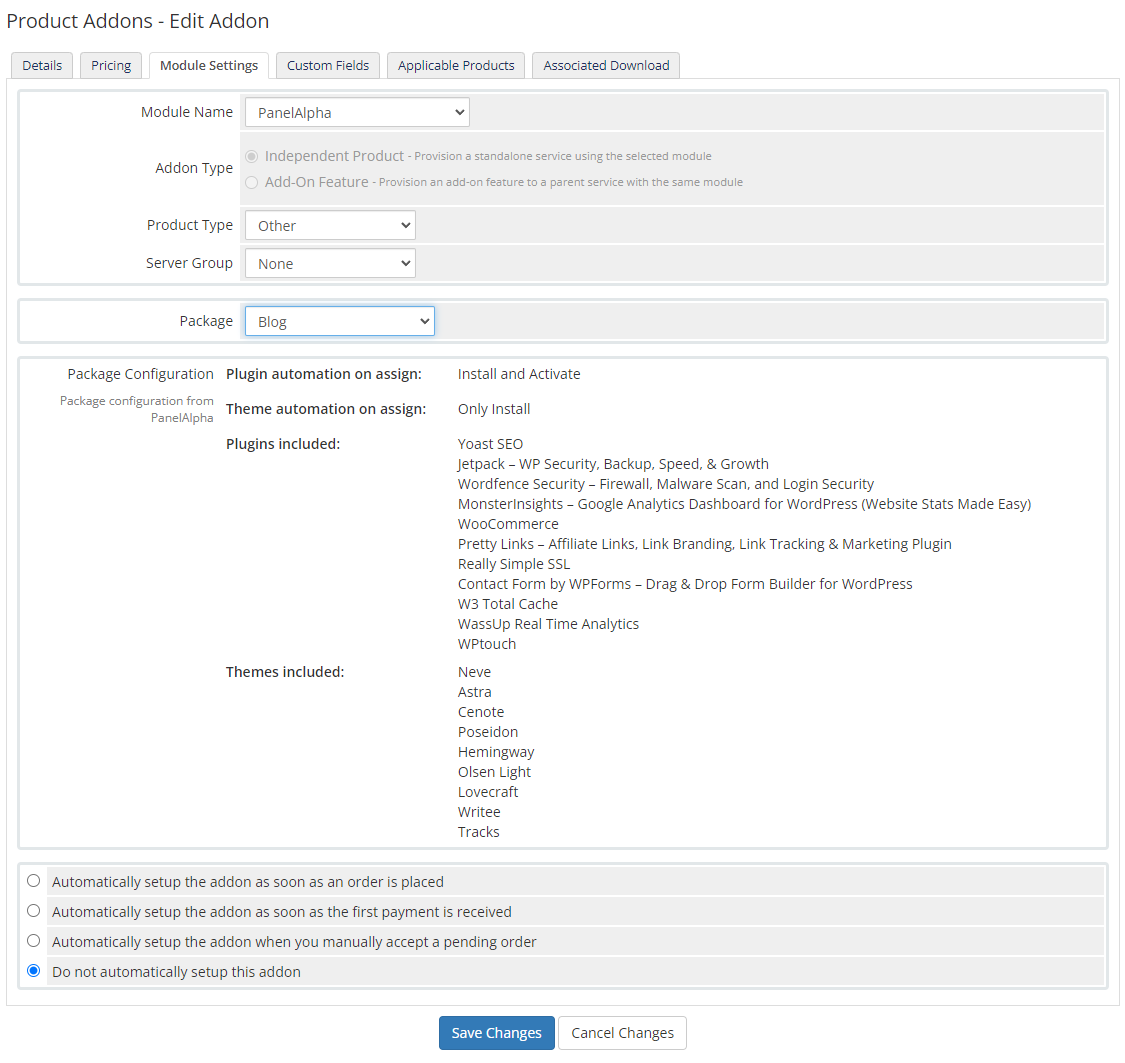Switch to the Custom Fields tab
Viewport: 1125px width, 1063px height.
point(327,65)
